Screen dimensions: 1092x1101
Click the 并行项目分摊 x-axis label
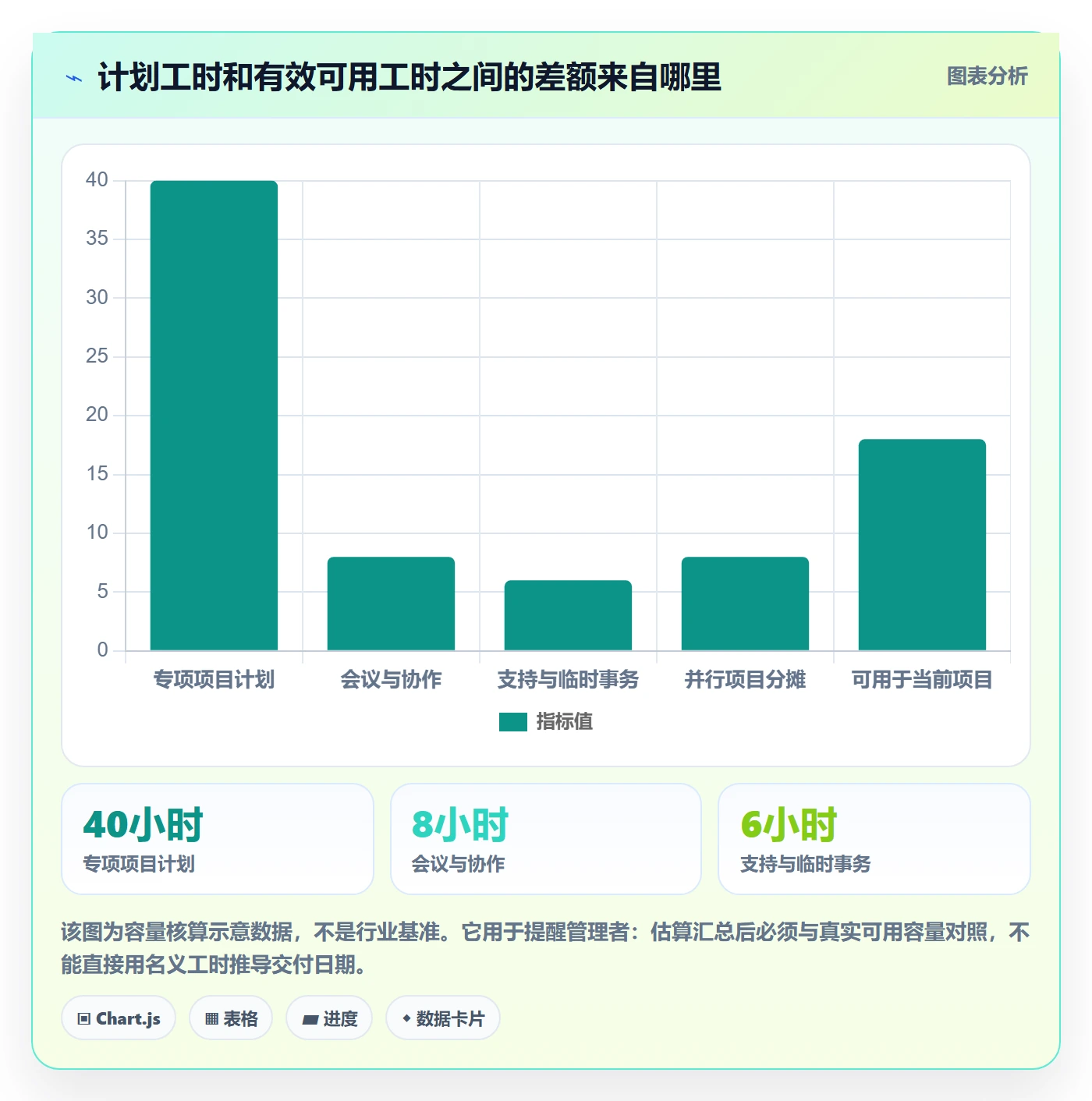[x=745, y=680]
